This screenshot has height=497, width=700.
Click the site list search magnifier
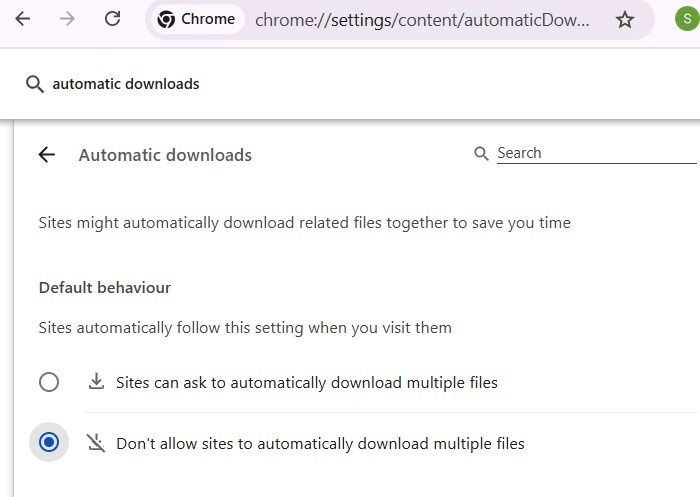(482, 153)
